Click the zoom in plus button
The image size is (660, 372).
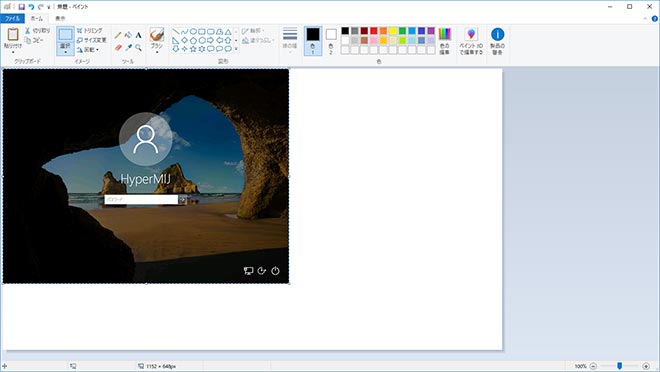click(646, 366)
